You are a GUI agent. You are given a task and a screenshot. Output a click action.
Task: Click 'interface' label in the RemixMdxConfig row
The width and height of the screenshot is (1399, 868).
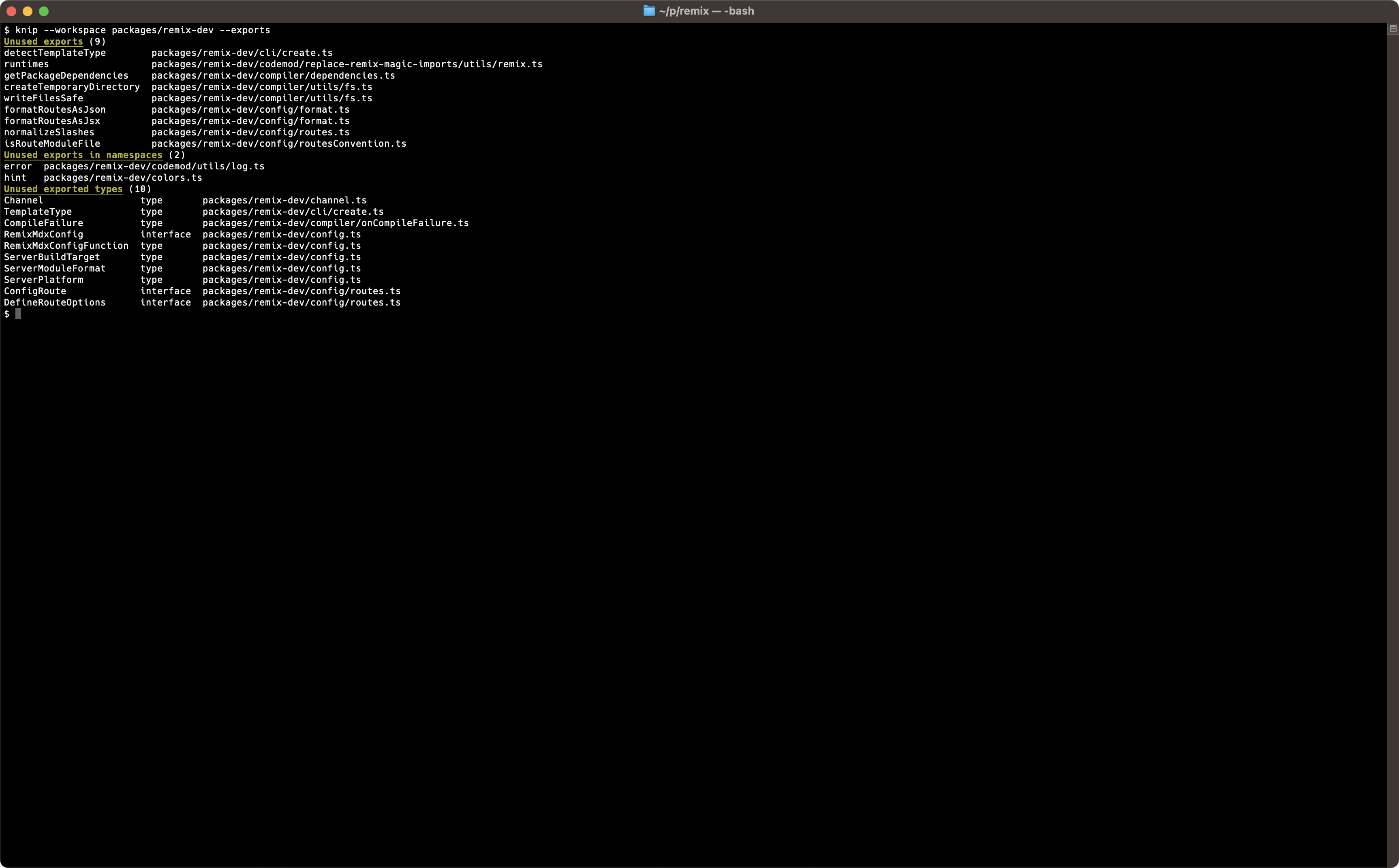pos(166,234)
